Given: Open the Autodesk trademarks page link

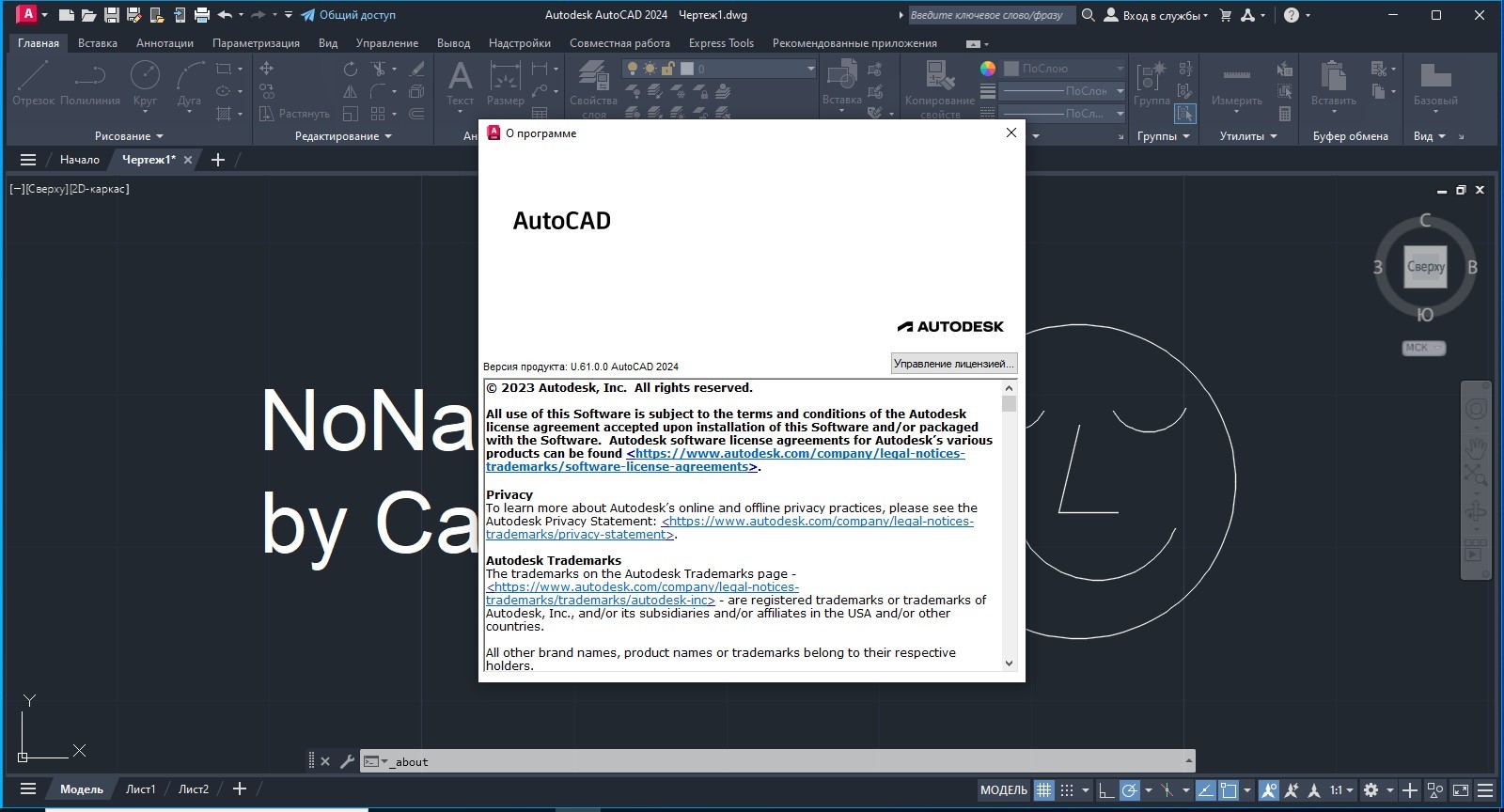Looking at the screenshot, I should click(x=642, y=594).
